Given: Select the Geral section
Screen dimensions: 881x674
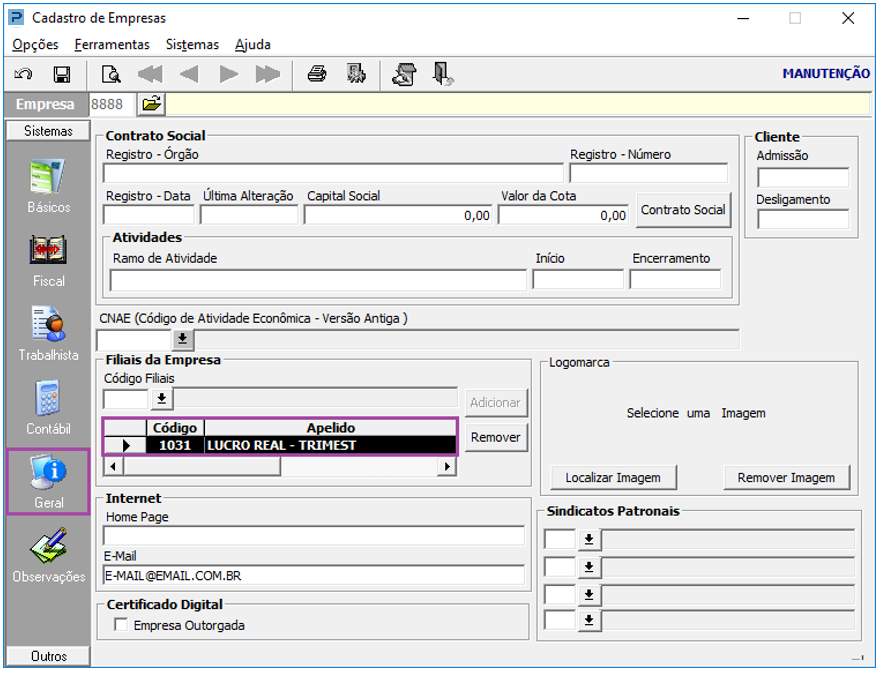Looking at the screenshot, I should click(x=48, y=481).
